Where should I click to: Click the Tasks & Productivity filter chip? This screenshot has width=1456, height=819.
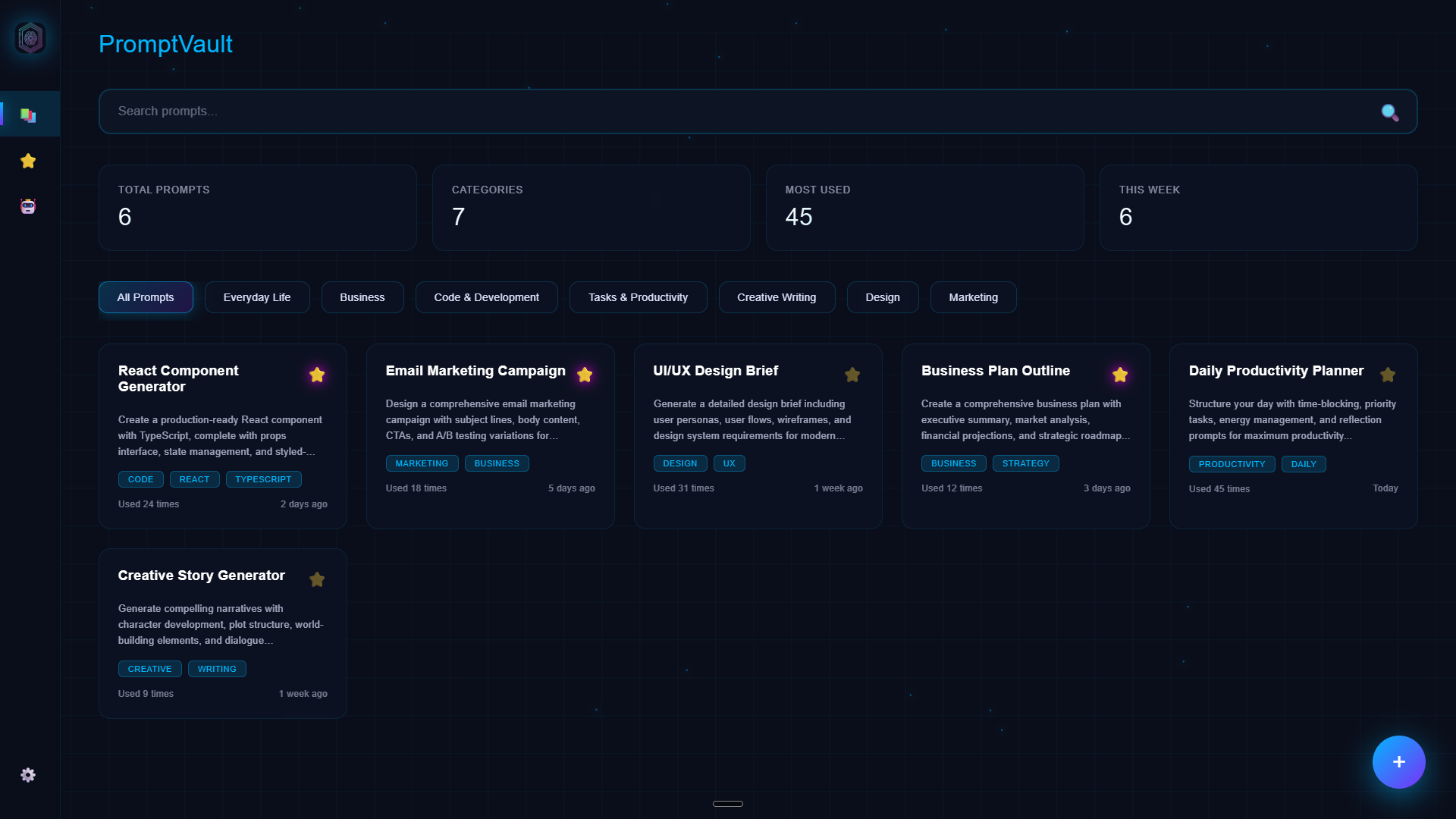click(x=638, y=297)
